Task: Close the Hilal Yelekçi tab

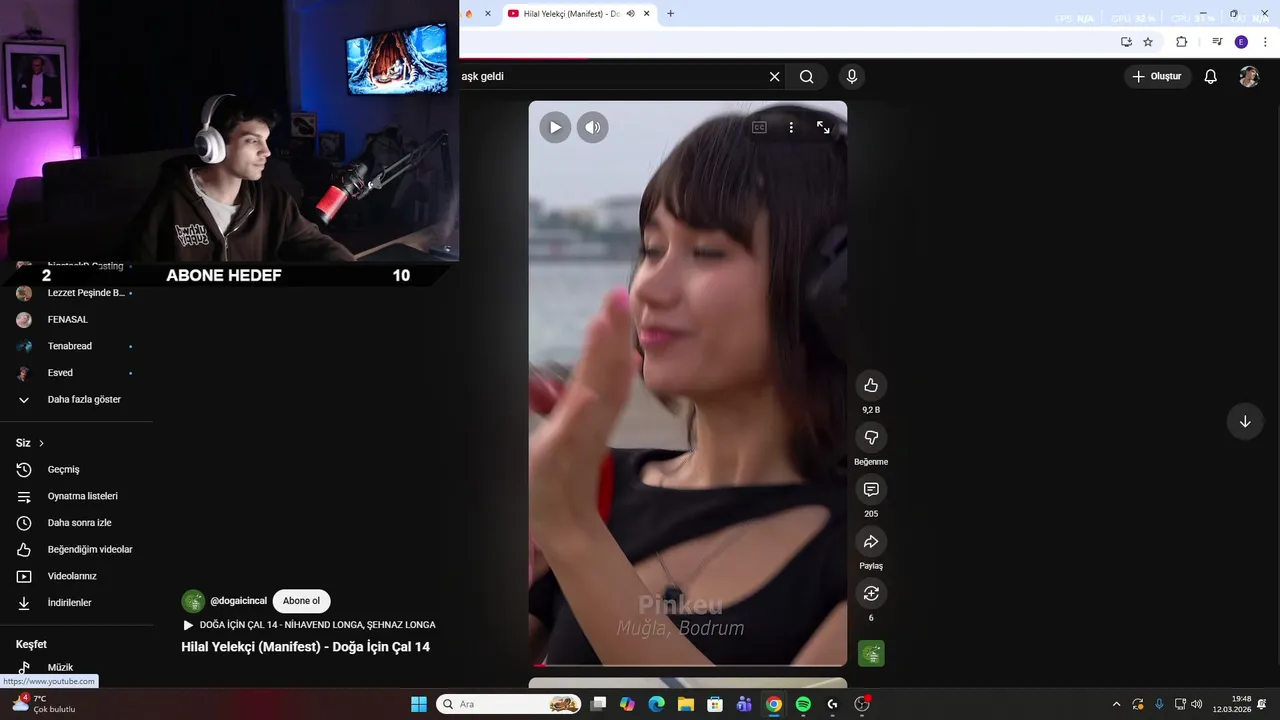Action: coord(647,14)
